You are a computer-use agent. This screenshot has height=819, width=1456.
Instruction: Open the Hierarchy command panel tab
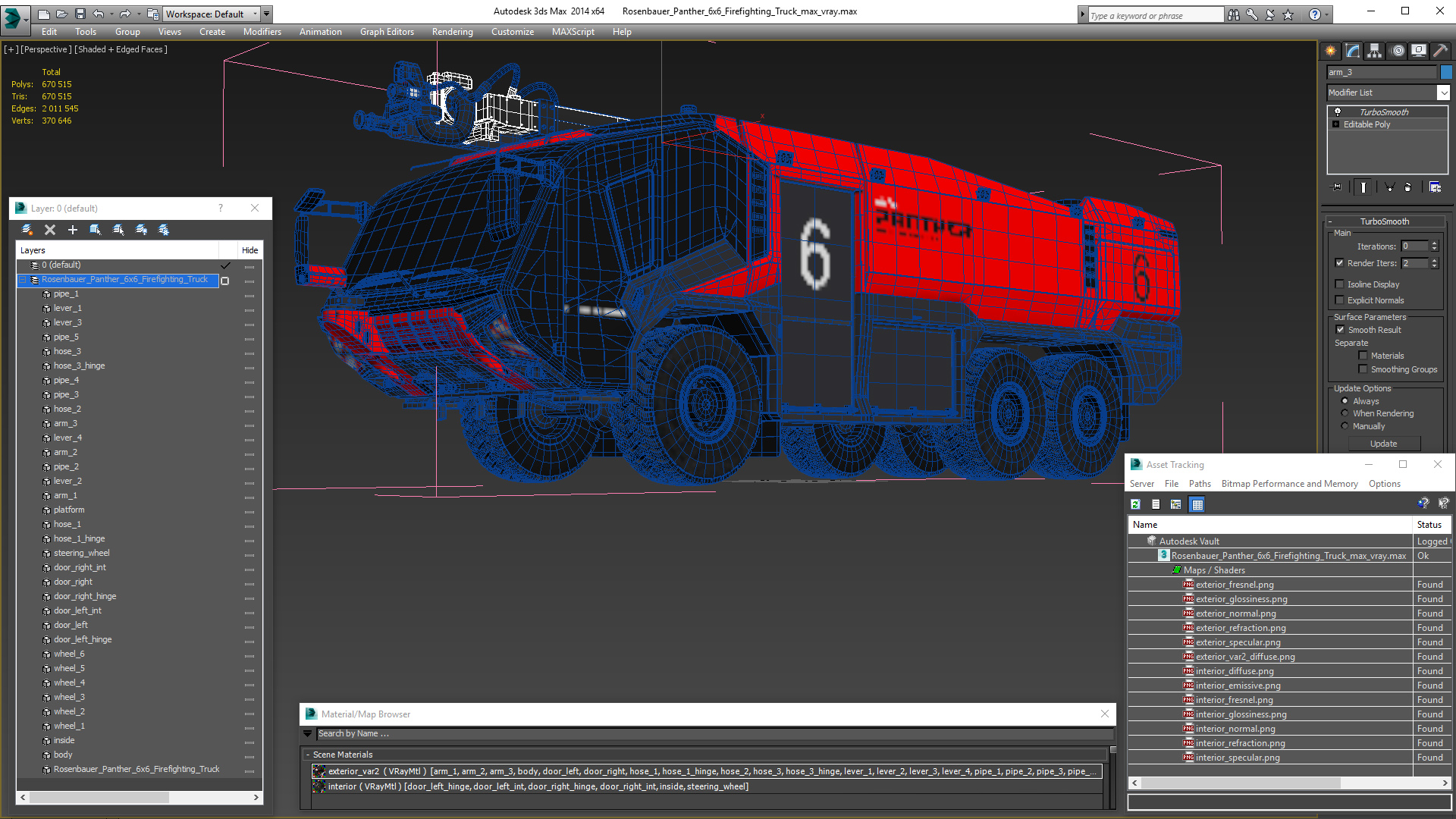[x=1375, y=51]
